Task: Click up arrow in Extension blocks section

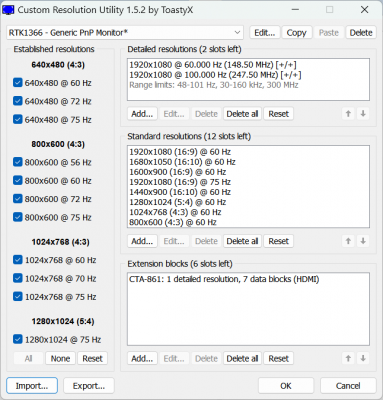Action: (x=348, y=359)
